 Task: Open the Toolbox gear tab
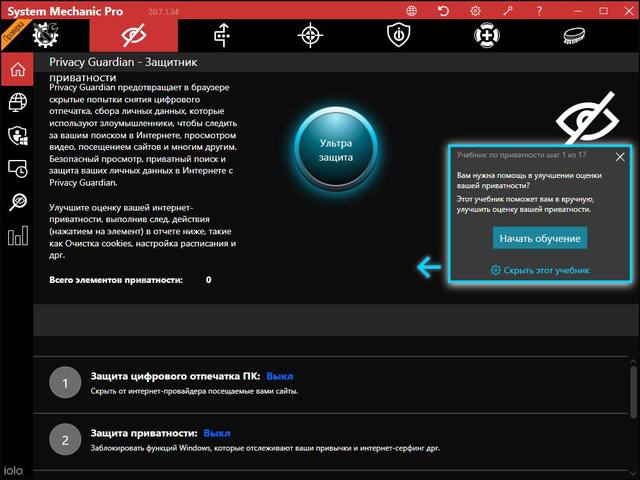pos(47,35)
